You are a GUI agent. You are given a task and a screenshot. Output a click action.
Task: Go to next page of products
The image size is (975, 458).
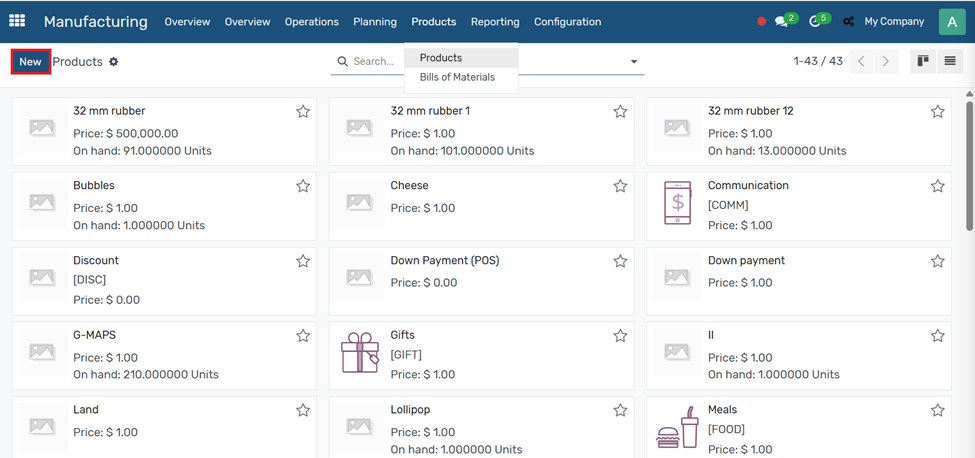pyautogui.click(x=885, y=62)
